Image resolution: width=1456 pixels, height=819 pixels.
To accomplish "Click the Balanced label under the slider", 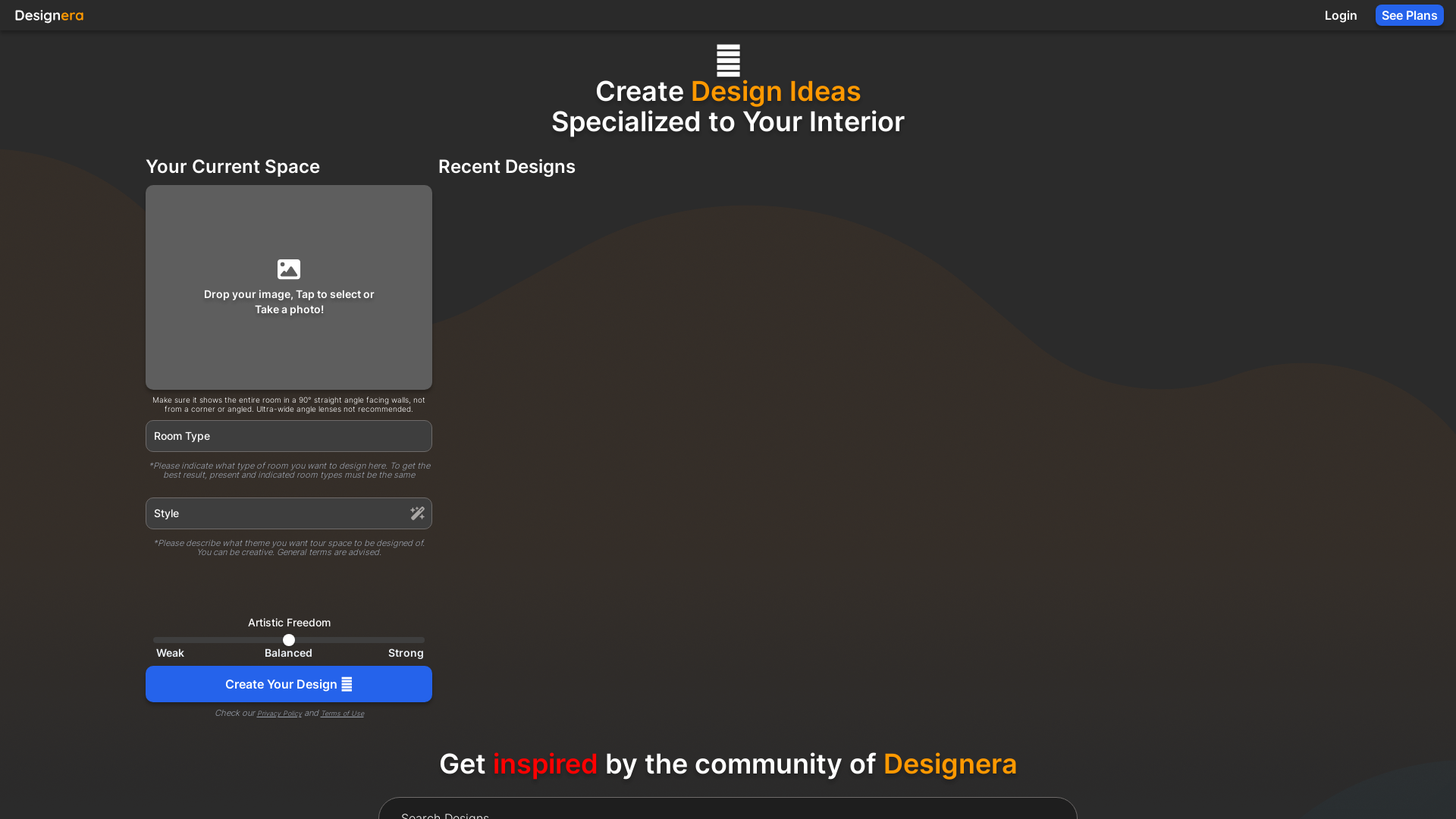I will click(288, 653).
